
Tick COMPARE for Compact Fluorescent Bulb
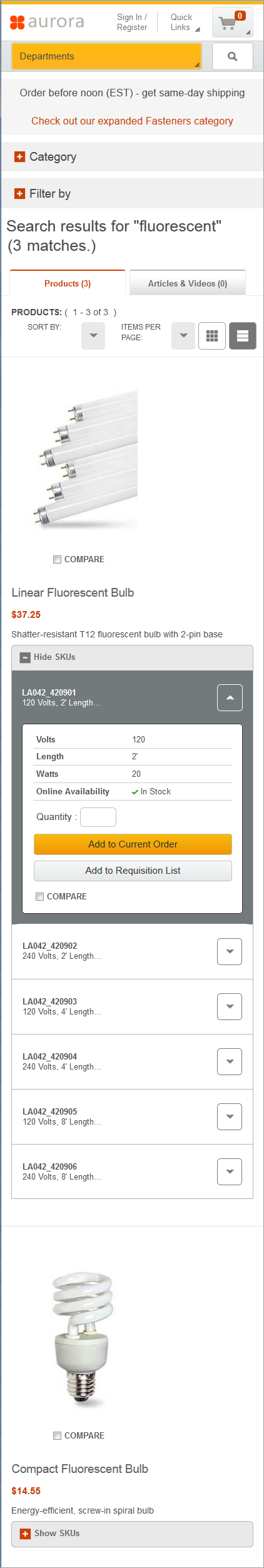pyautogui.click(x=57, y=1435)
